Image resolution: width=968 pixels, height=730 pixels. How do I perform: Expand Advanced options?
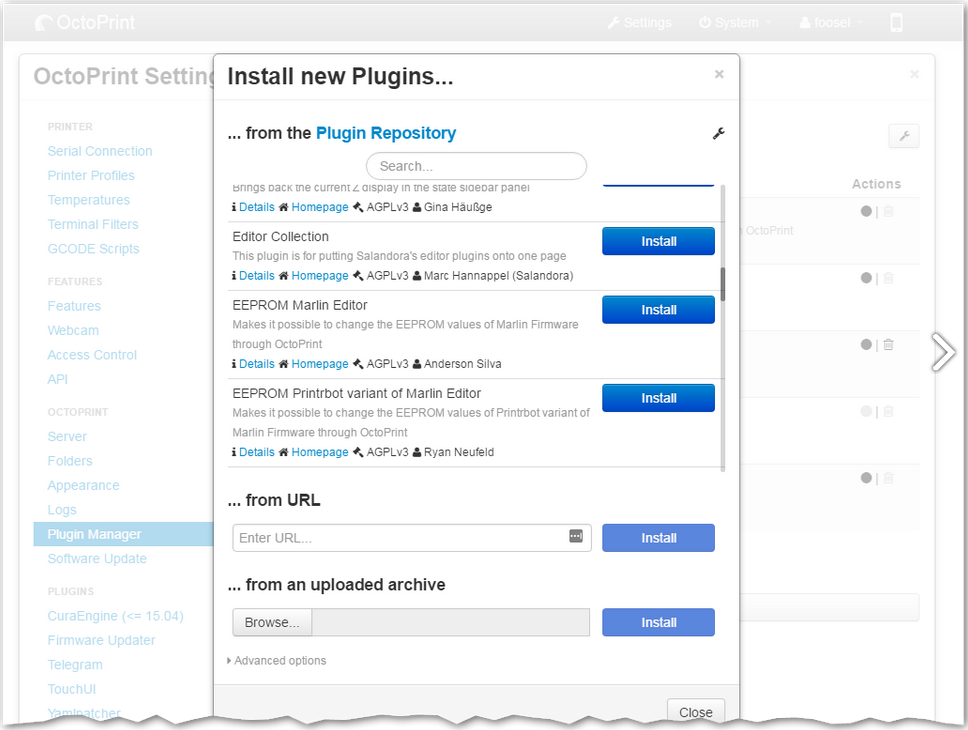[278, 661]
